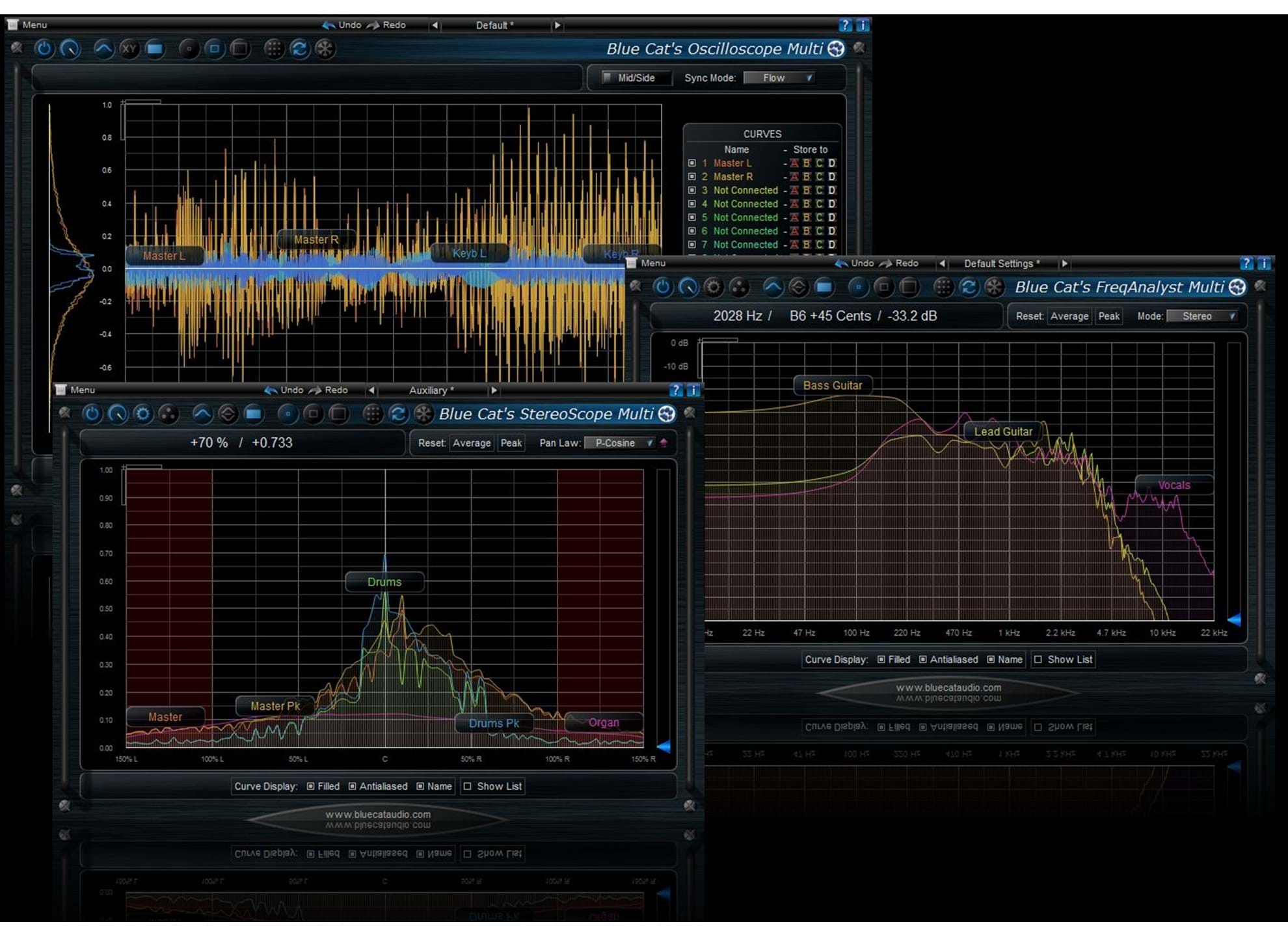Open the FreqAnalyst window Menu

(646, 263)
